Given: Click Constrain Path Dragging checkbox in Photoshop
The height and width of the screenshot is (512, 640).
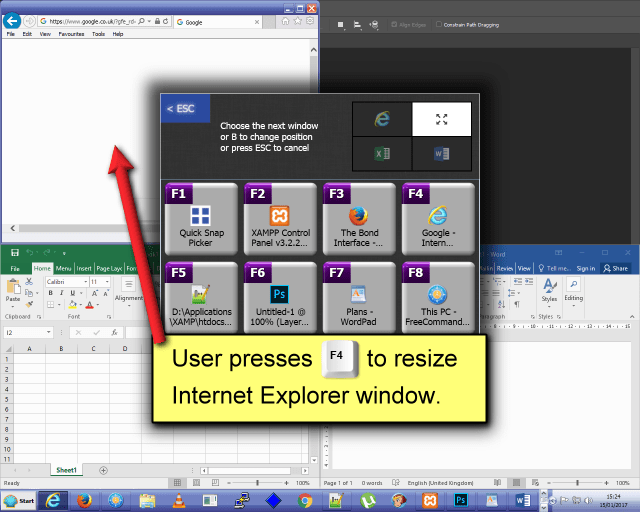Looking at the screenshot, I should (439, 24).
